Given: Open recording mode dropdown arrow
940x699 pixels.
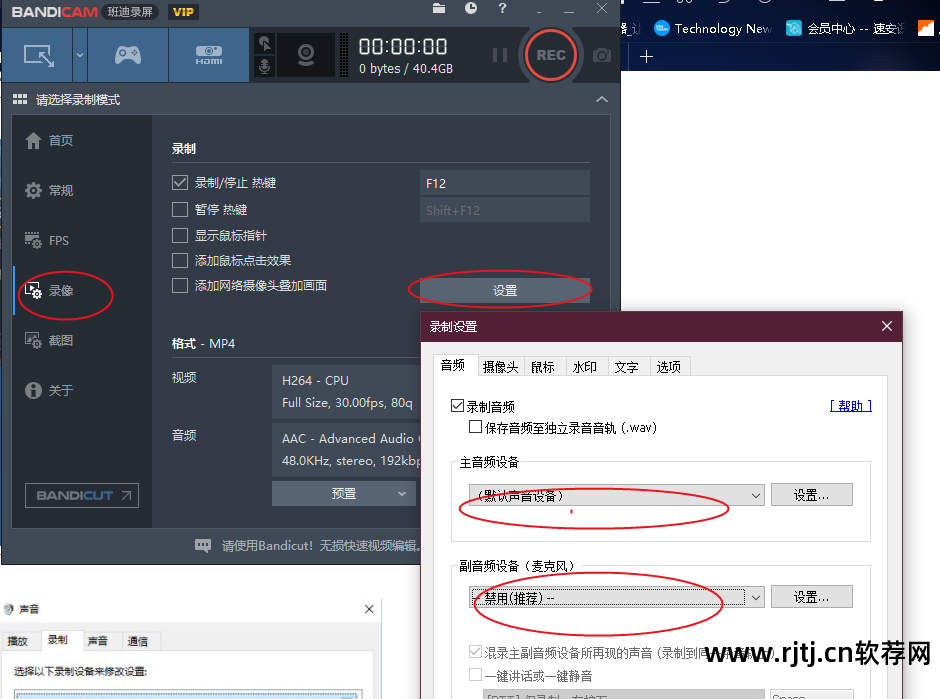Looking at the screenshot, I should coord(80,55).
